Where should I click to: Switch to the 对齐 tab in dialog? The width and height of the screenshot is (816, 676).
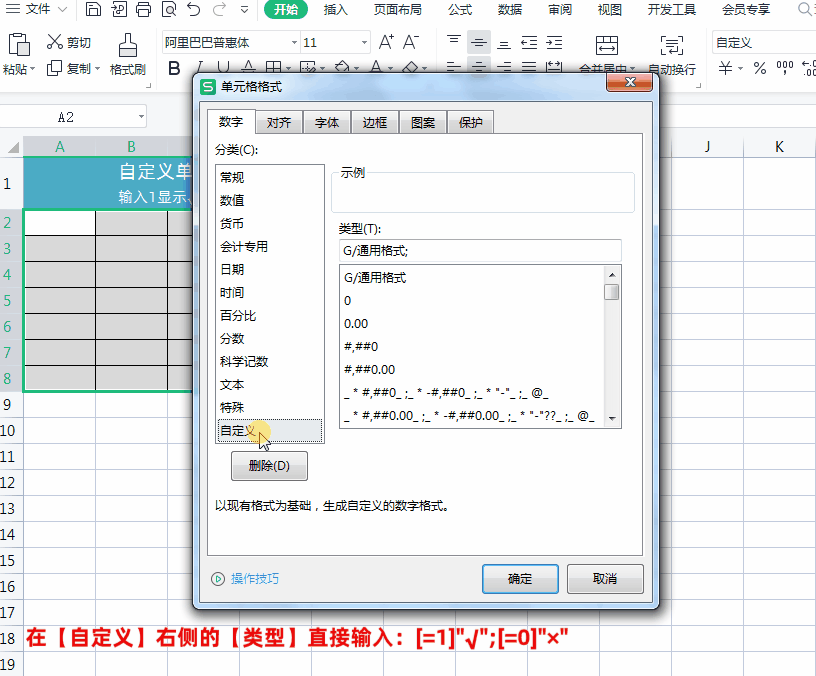click(x=279, y=122)
